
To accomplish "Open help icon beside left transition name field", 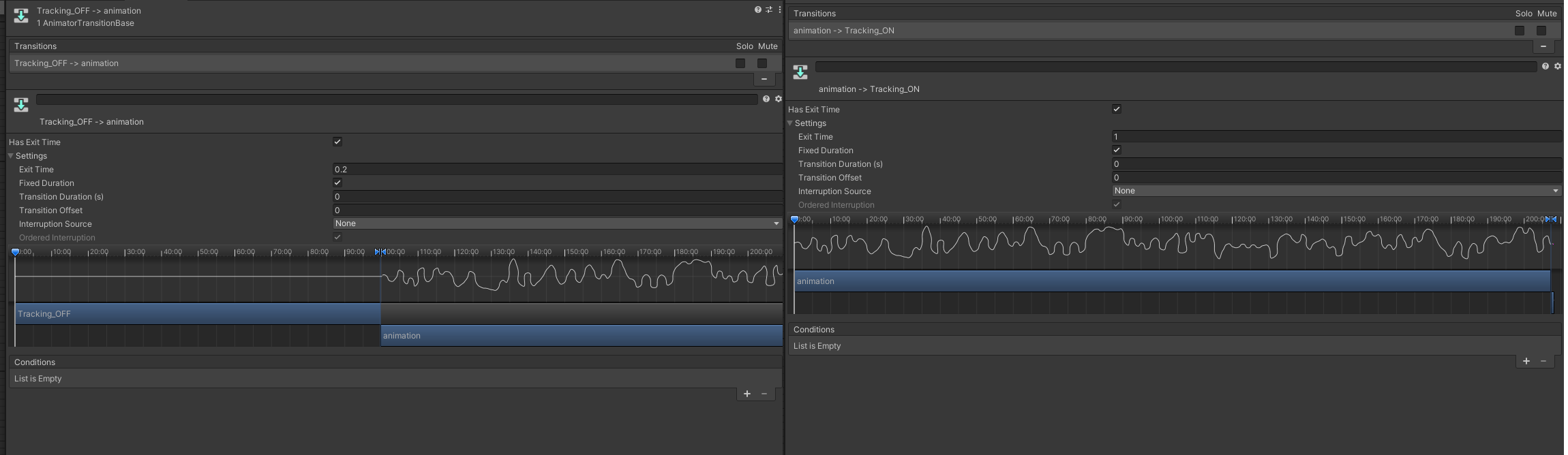I will tap(766, 99).
